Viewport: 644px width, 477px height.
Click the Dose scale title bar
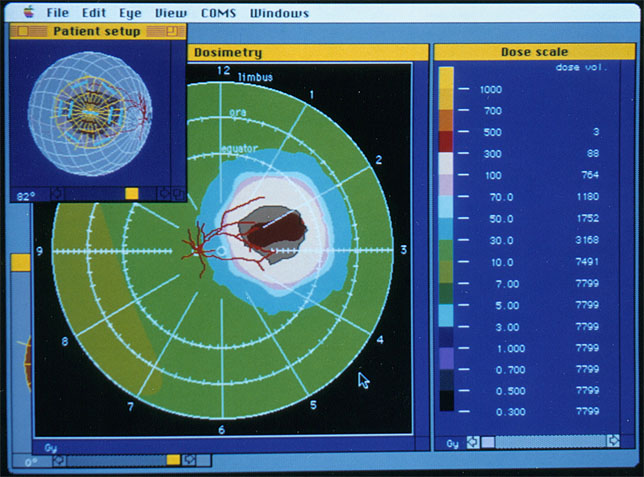(533, 52)
